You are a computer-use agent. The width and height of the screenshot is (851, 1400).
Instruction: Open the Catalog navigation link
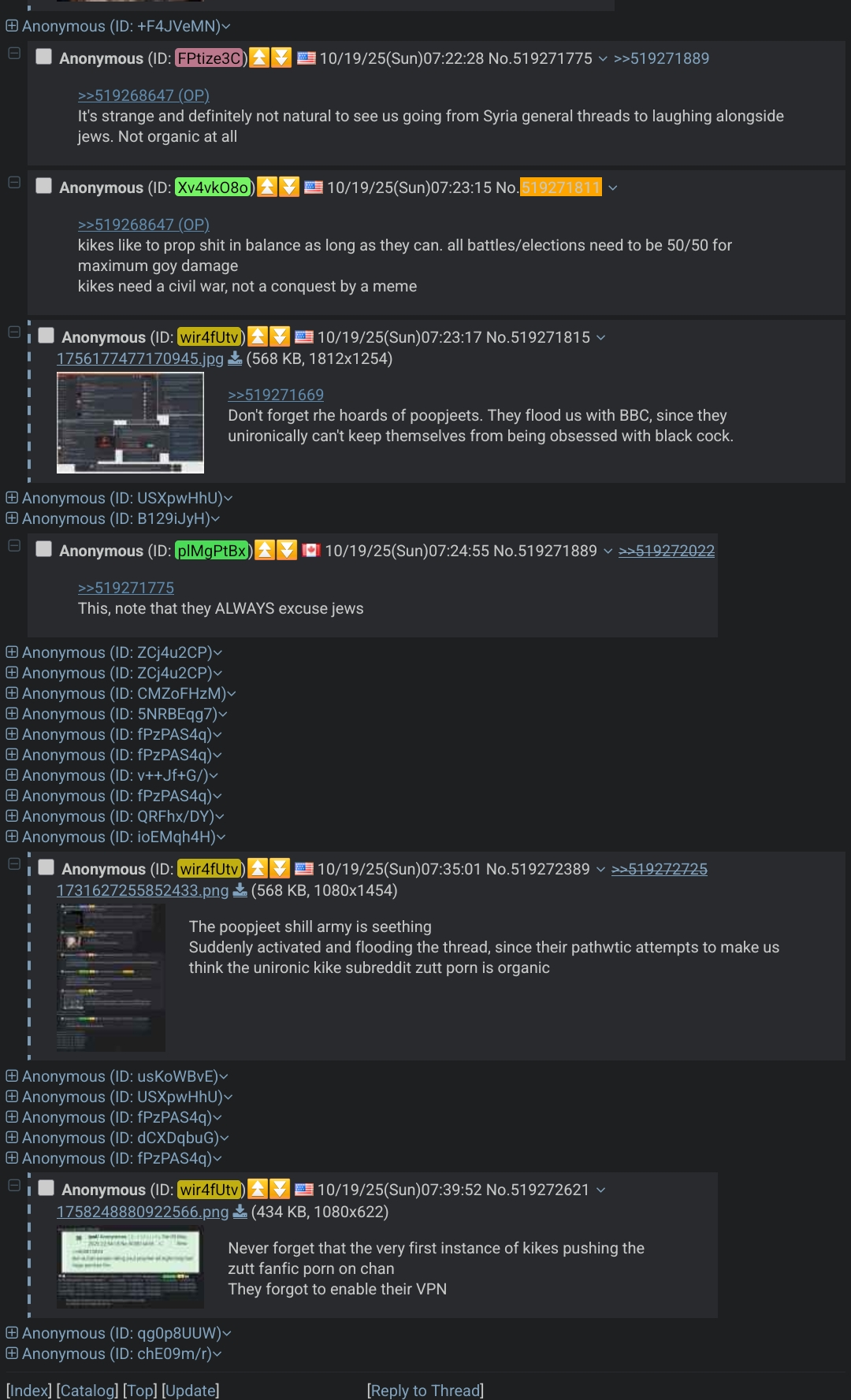click(x=87, y=1391)
